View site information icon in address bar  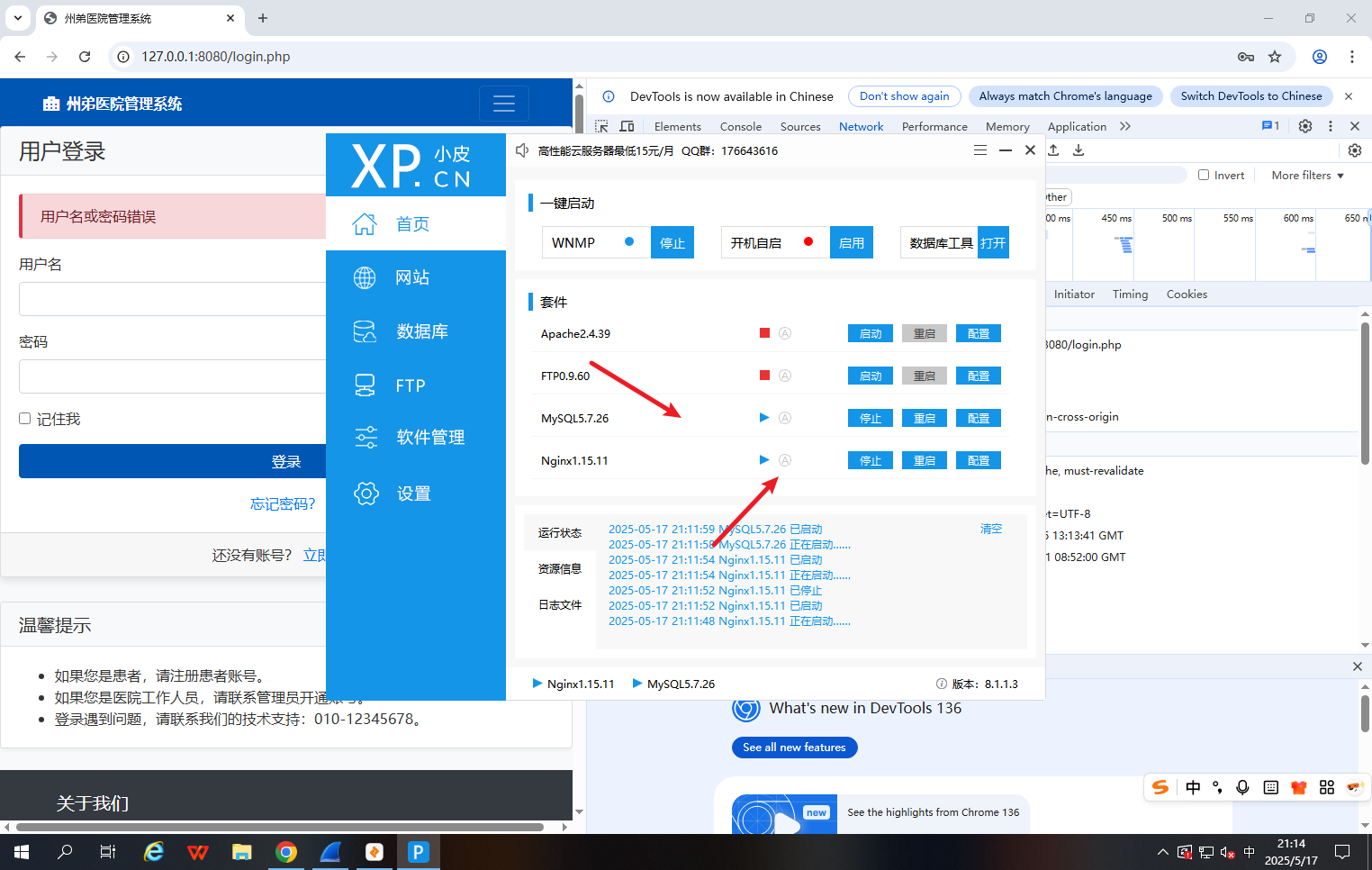click(x=124, y=57)
